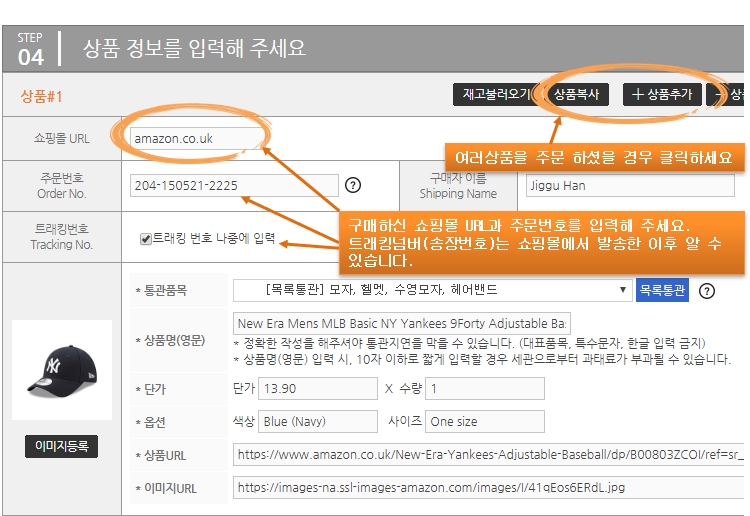Click the 사이즈 field with One size
The width and height of the screenshot is (750, 516).
[x=485, y=421]
